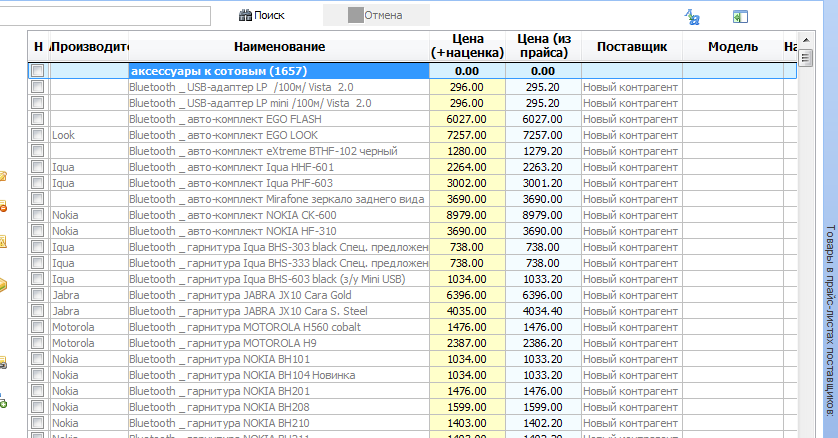Mark checkbox of JABRA JX10 Cara Gold row
This screenshot has width=838, height=438.
click(37, 295)
